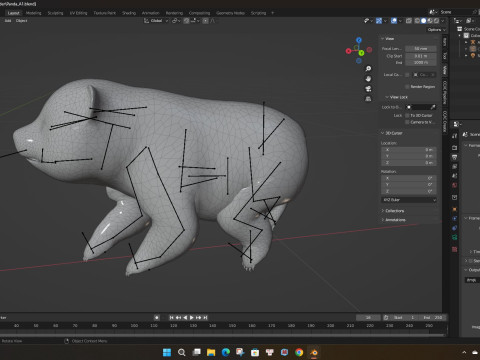This screenshot has width=480, height=360.
Task: Open File Explorer from the taskbar
Action: [x=211, y=352]
